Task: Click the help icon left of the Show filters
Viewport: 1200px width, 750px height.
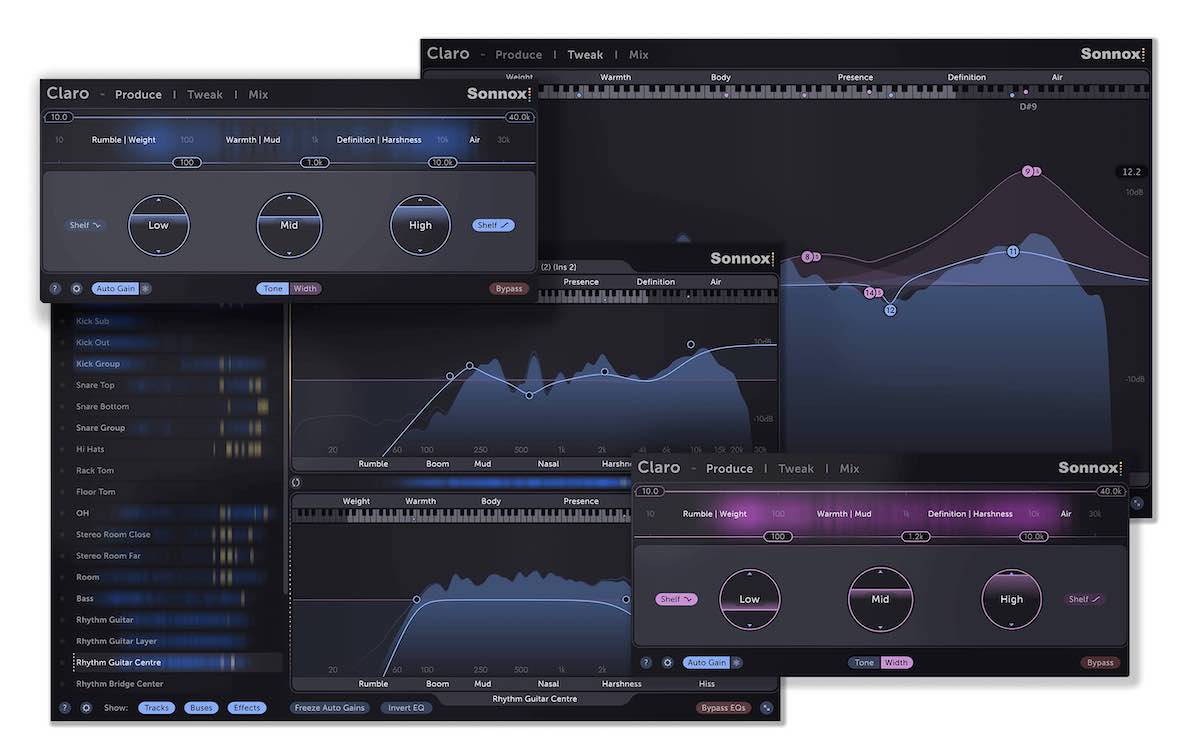Action: tap(65, 708)
